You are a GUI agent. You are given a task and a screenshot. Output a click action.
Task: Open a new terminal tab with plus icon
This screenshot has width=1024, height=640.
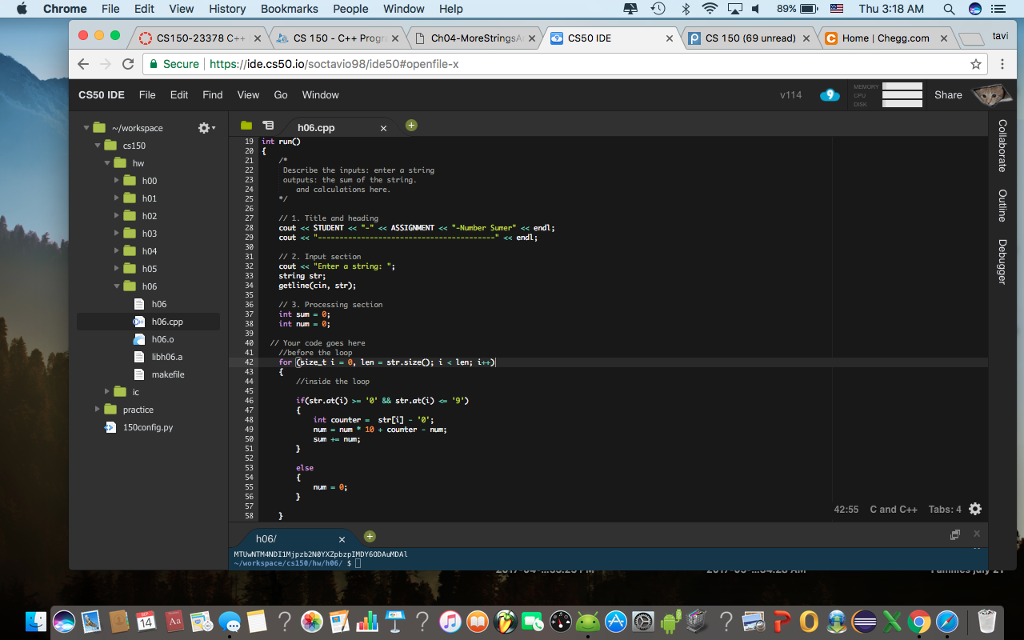369,538
